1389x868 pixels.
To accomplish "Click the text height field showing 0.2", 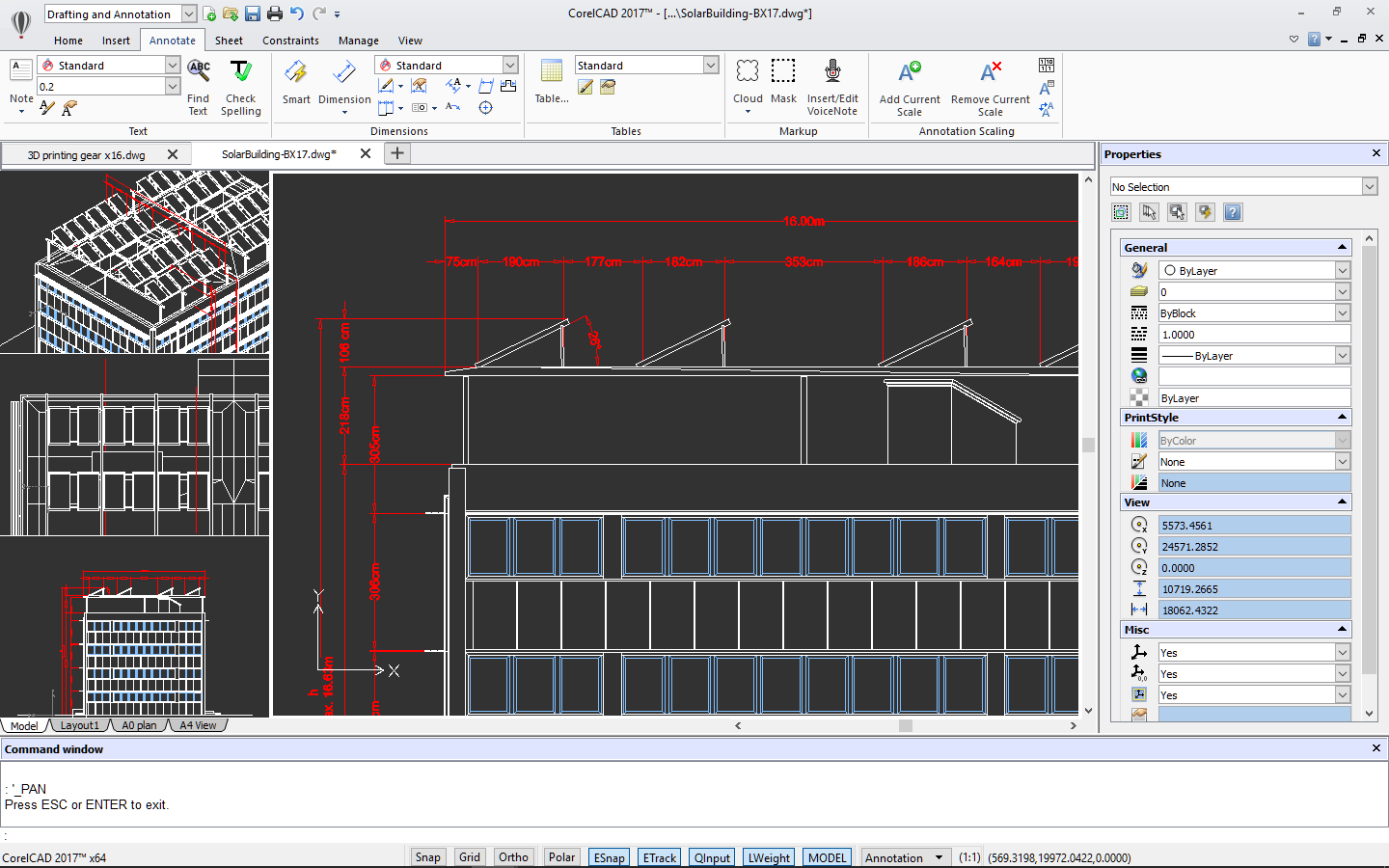I will pyautogui.click(x=100, y=87).
